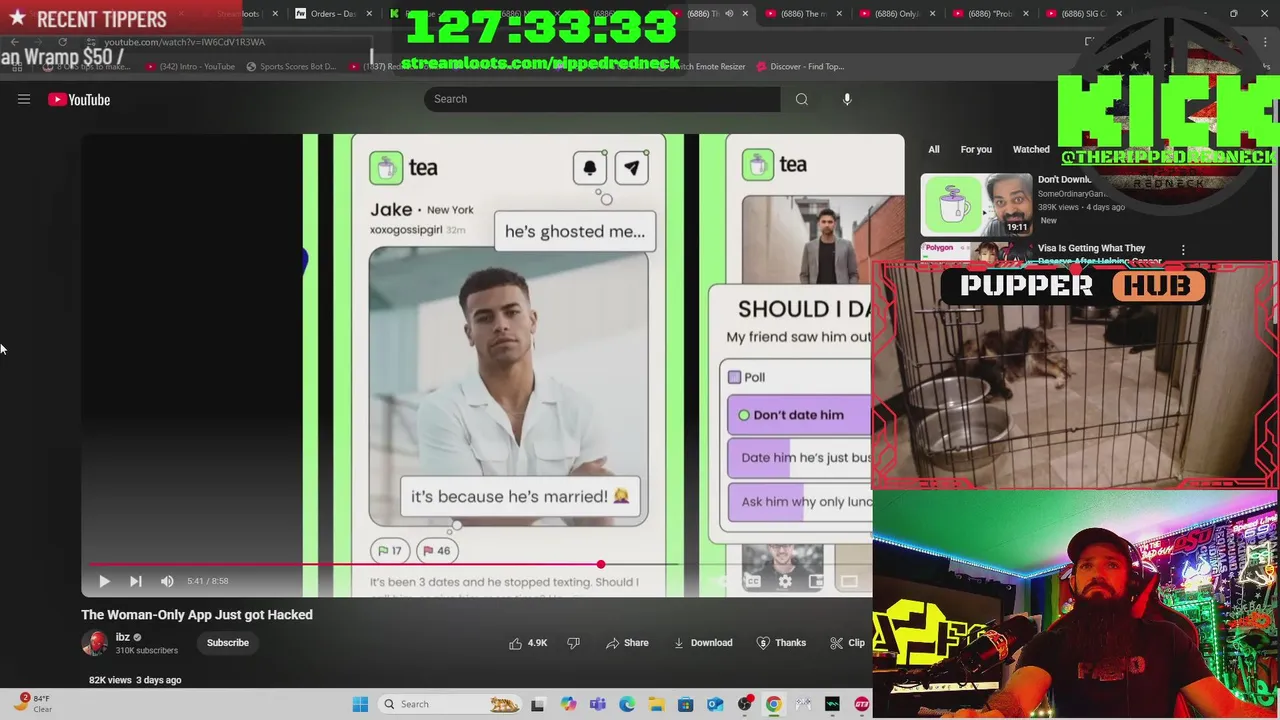Screen dimensions: 1280x720
Task: Open Microsoft Store from the taskbar
Action: (686, 704)
